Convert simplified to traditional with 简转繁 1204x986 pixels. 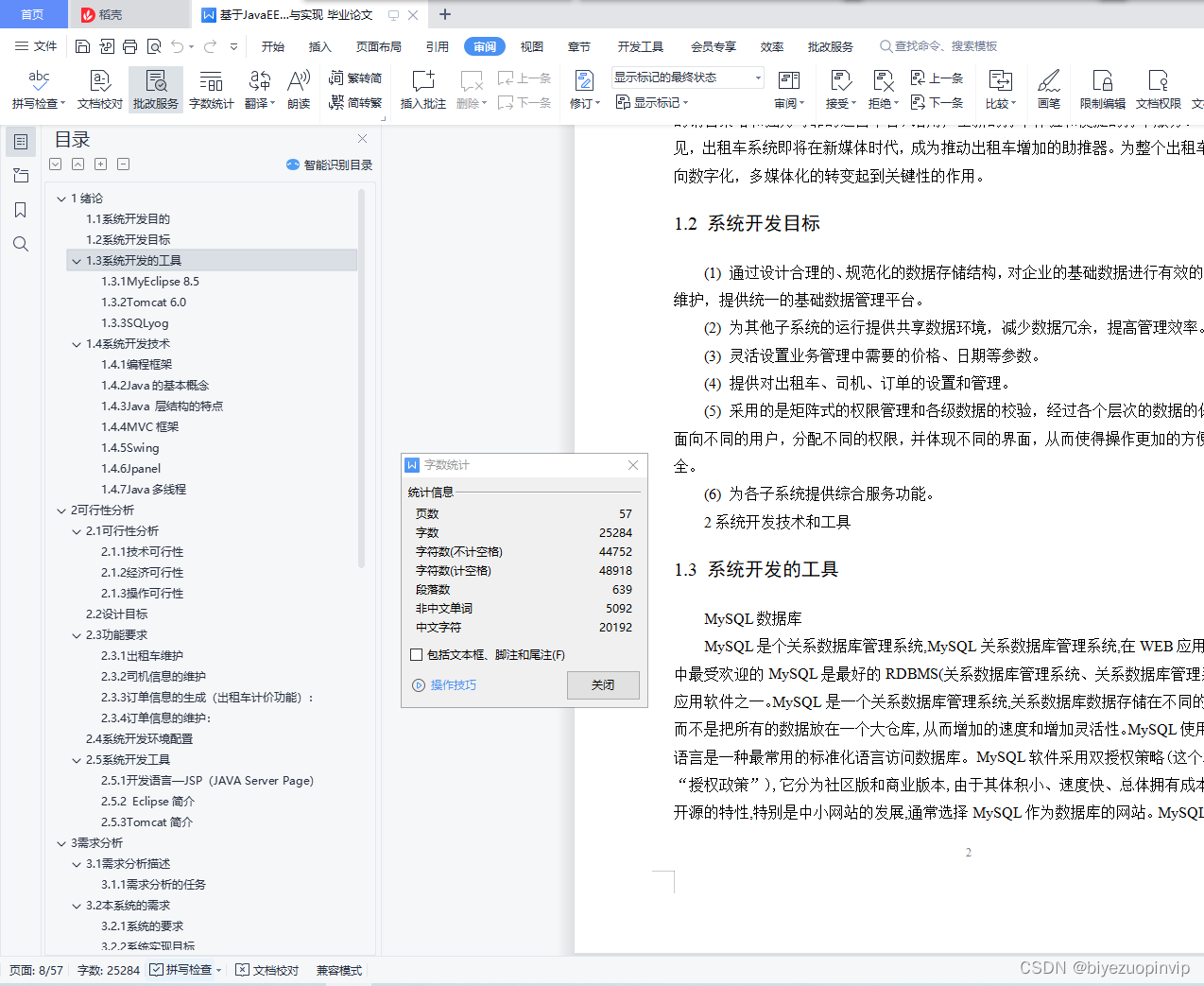point(355,102)
